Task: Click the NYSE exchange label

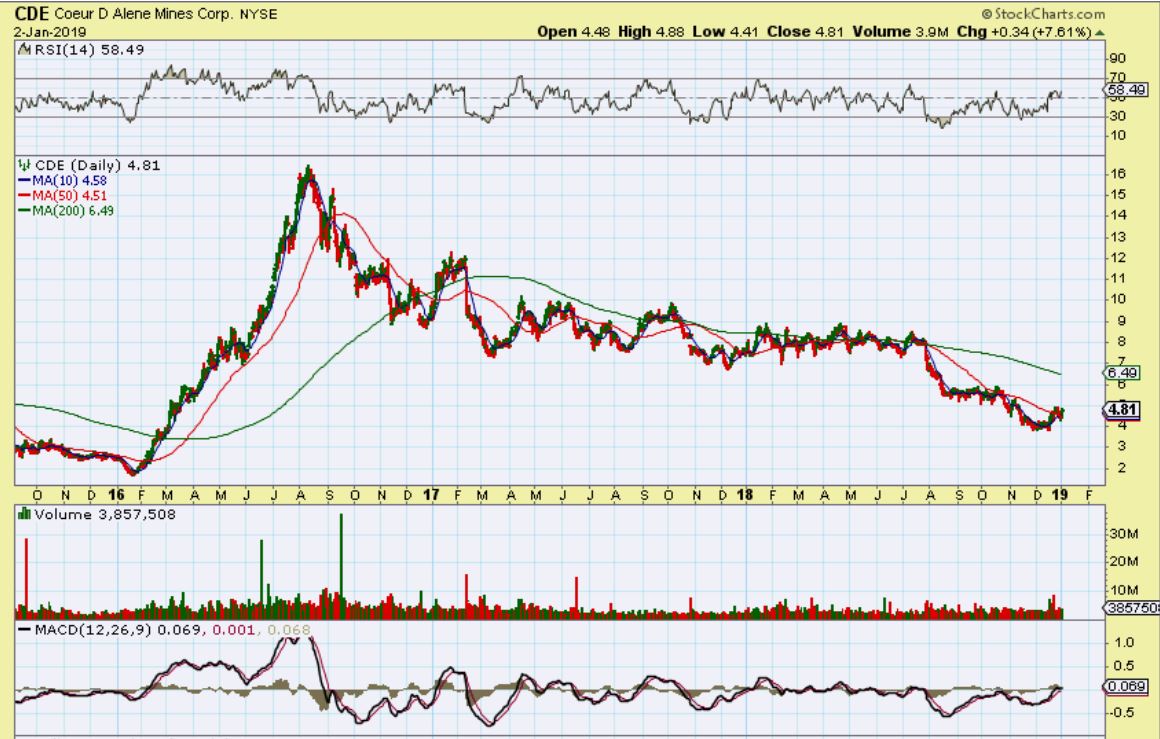Action: tap(258, 14)
